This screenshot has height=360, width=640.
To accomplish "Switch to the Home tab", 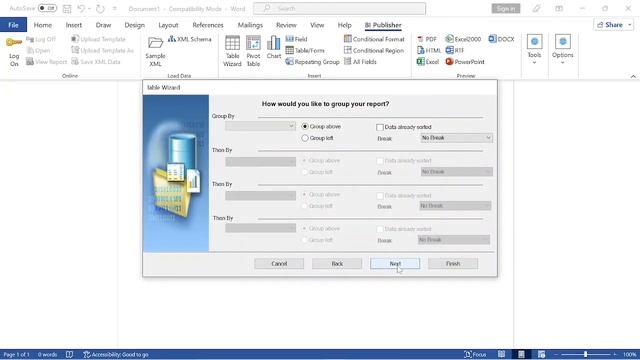I will 42,25.
